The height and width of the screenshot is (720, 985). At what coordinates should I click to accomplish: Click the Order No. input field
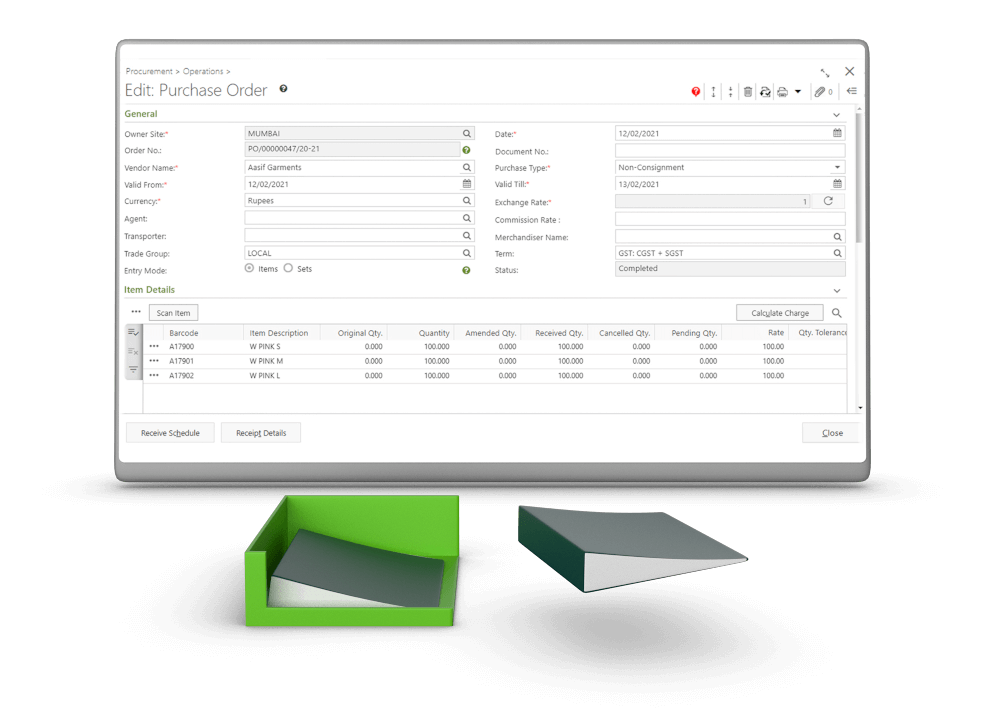350,150
